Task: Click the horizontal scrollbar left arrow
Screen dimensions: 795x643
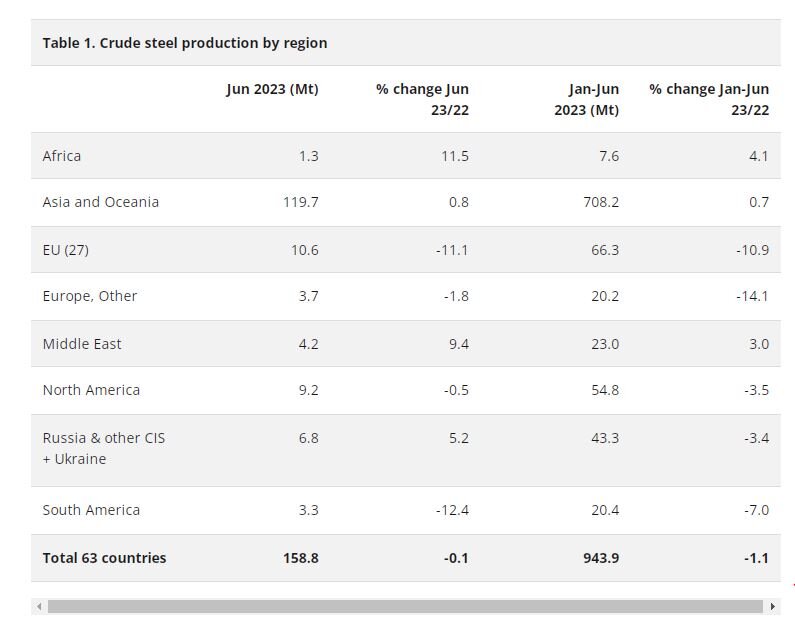Action: pyautogui.click(x=39, y=606)
